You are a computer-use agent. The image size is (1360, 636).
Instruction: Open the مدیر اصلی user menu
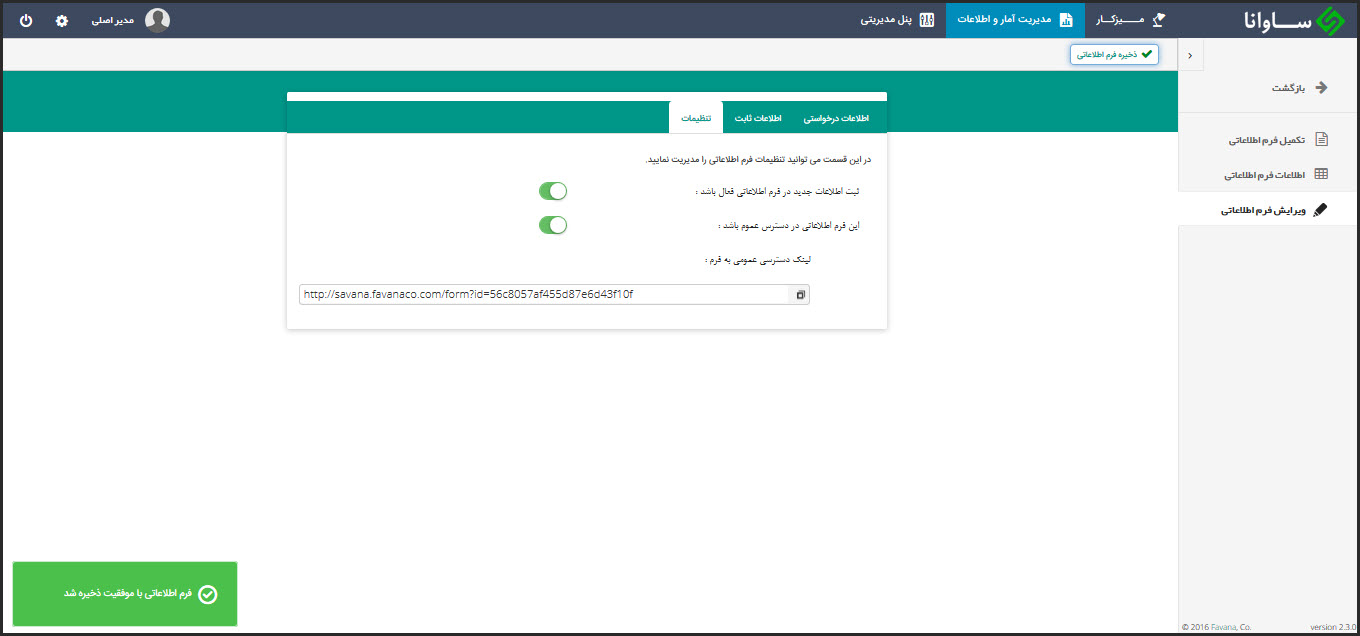tap(113, 20)
